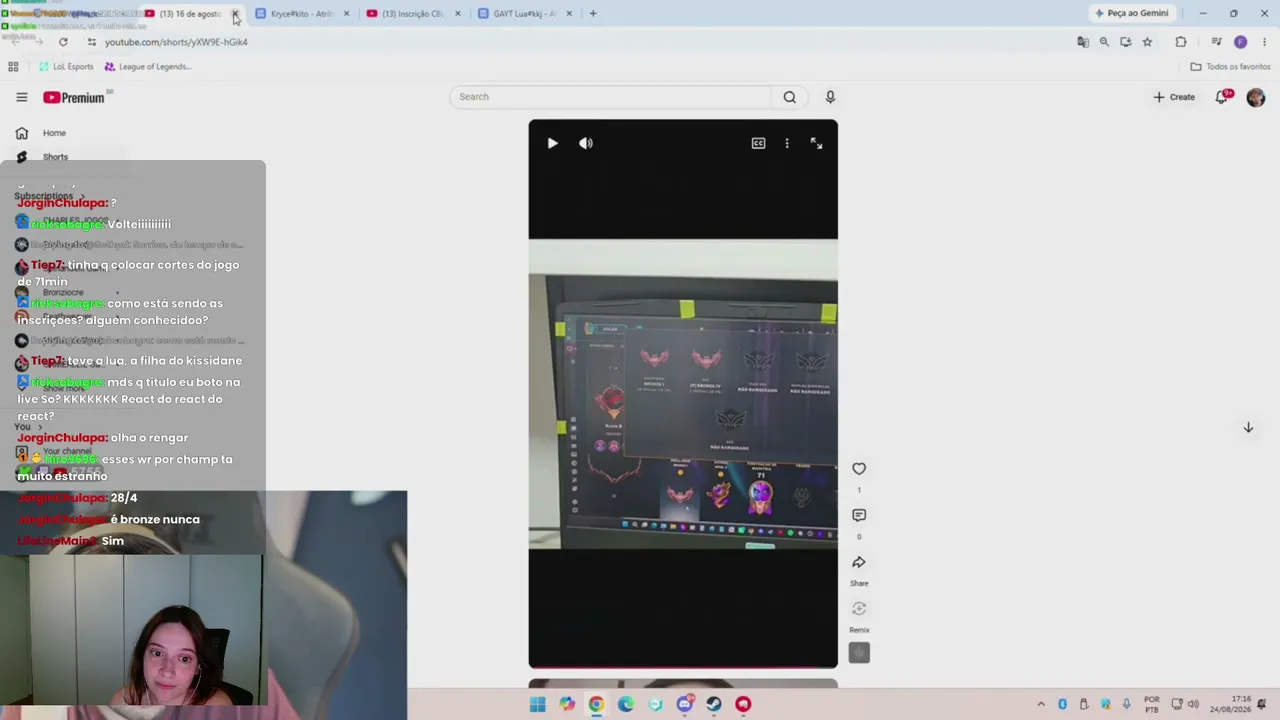Open the media controls button
Viewport: 1280px width, 720px height.
(x=1216, y=42)
